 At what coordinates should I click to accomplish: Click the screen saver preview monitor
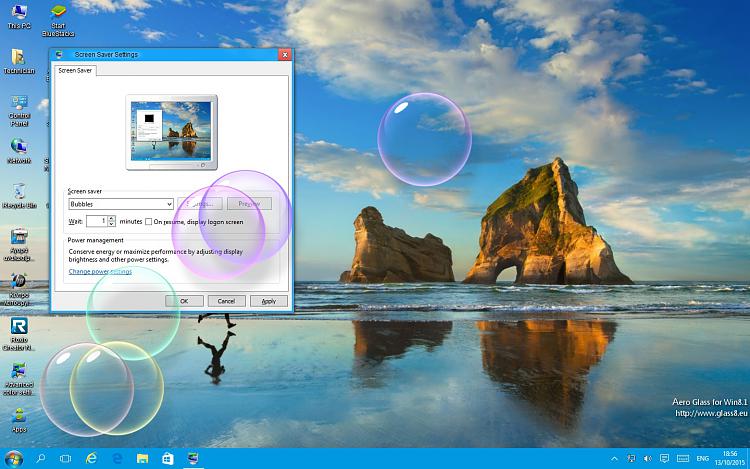(171, 132)
